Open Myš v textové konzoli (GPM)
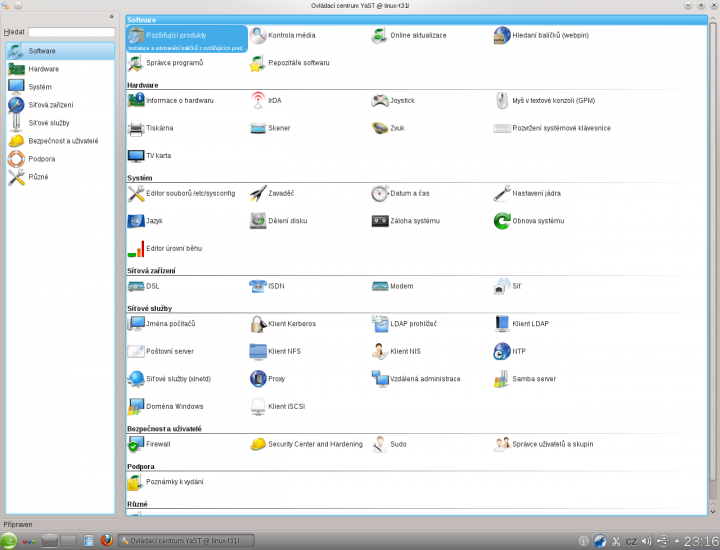This screenshot has height=550, width=720. pos(544,101)
